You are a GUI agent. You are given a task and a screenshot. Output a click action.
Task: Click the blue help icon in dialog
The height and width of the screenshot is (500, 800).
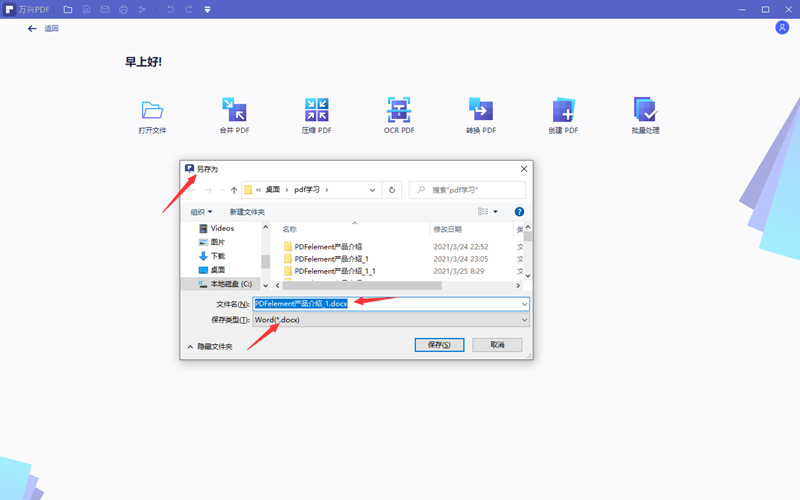[519, 212]
